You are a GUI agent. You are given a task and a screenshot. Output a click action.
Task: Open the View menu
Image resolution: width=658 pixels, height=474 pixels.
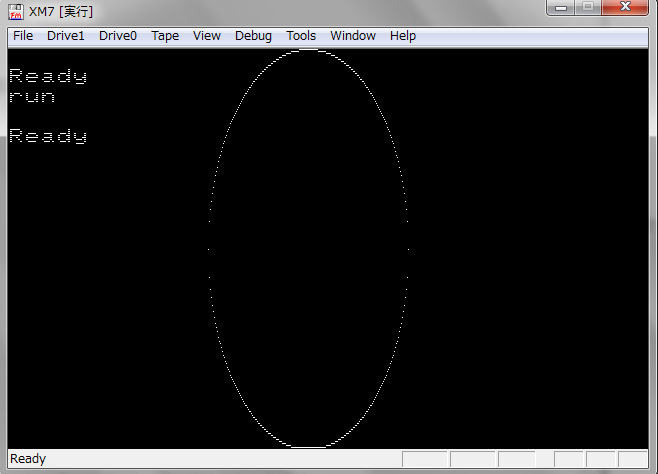coord(207,36)
